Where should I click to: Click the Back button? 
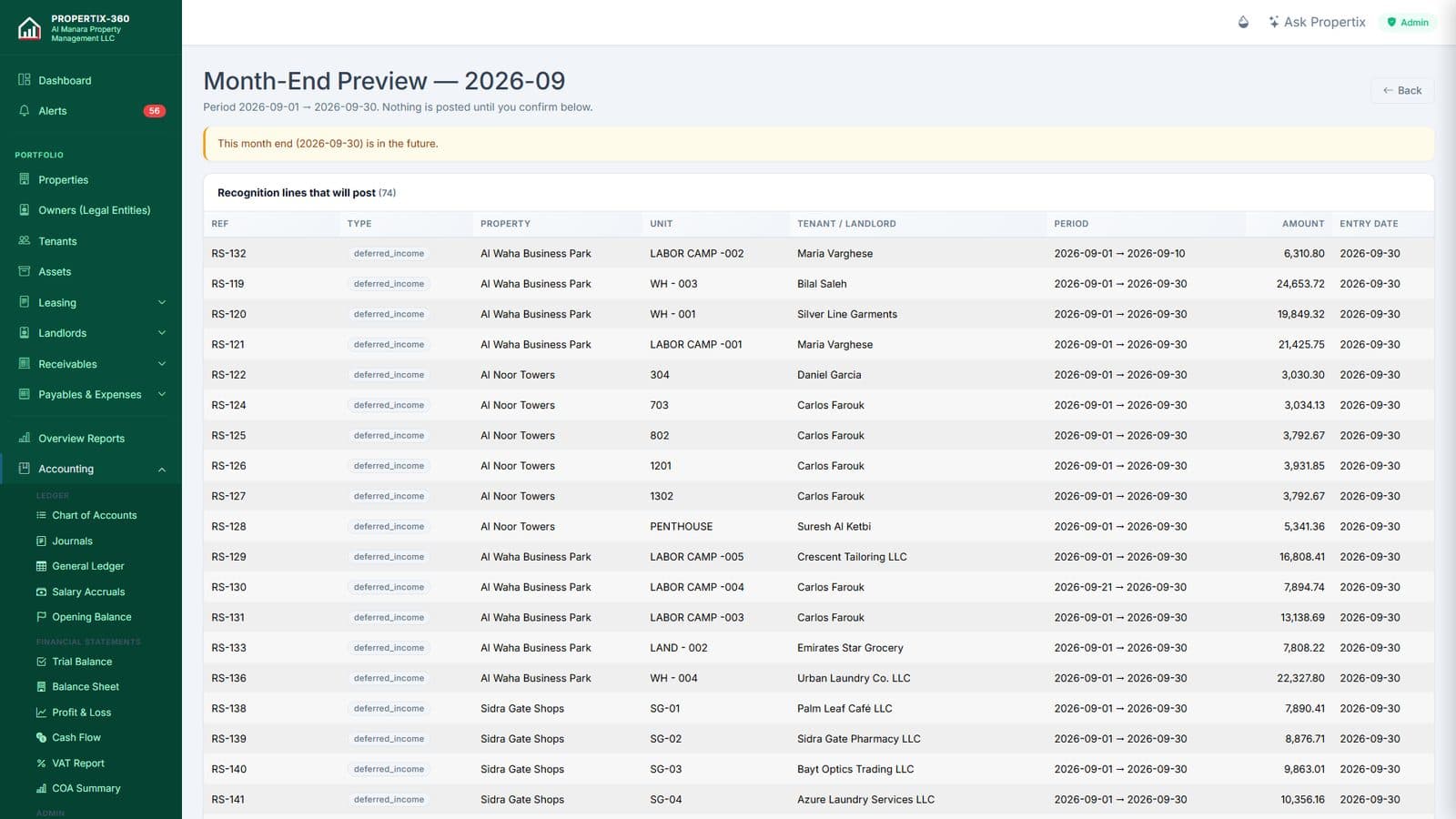point(1402,90)
